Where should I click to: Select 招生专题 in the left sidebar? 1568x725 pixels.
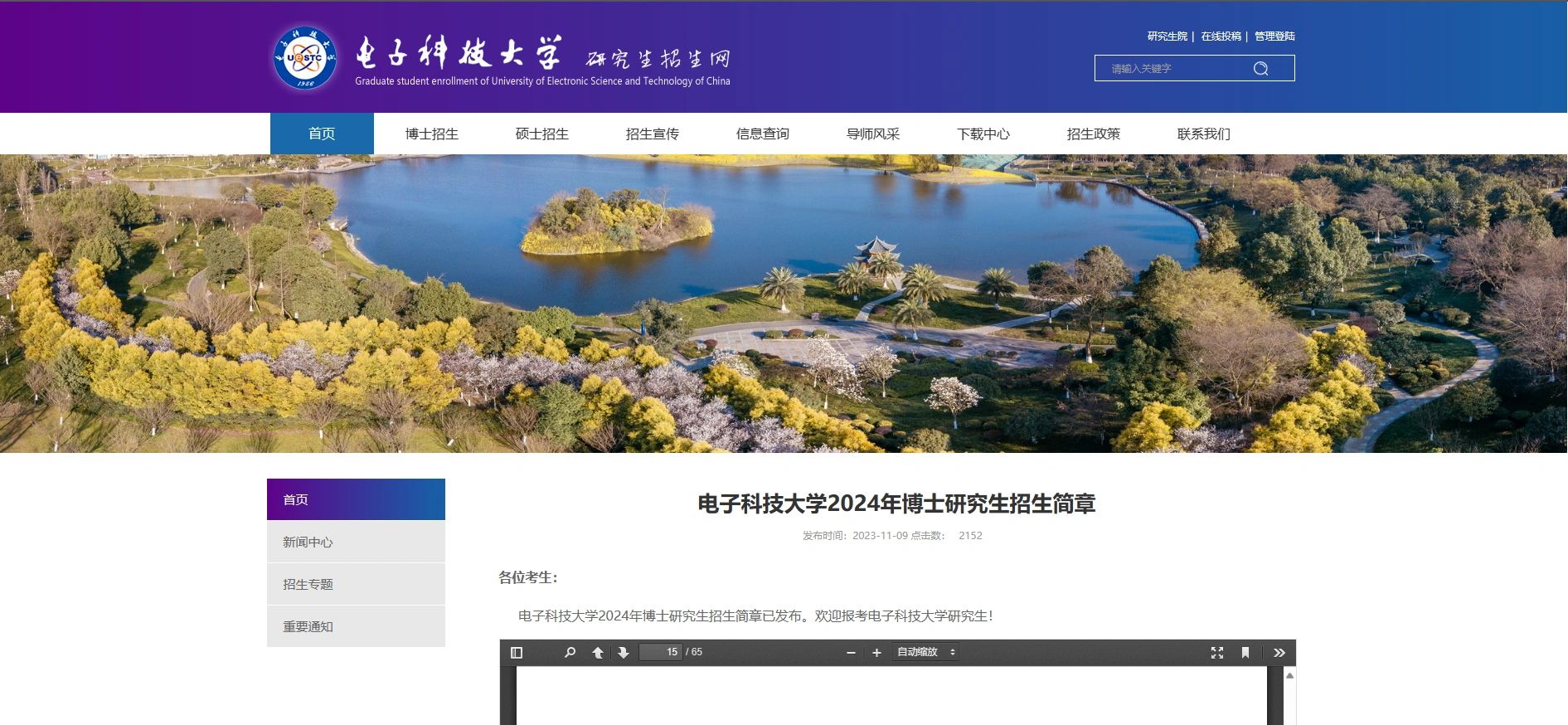356,584
